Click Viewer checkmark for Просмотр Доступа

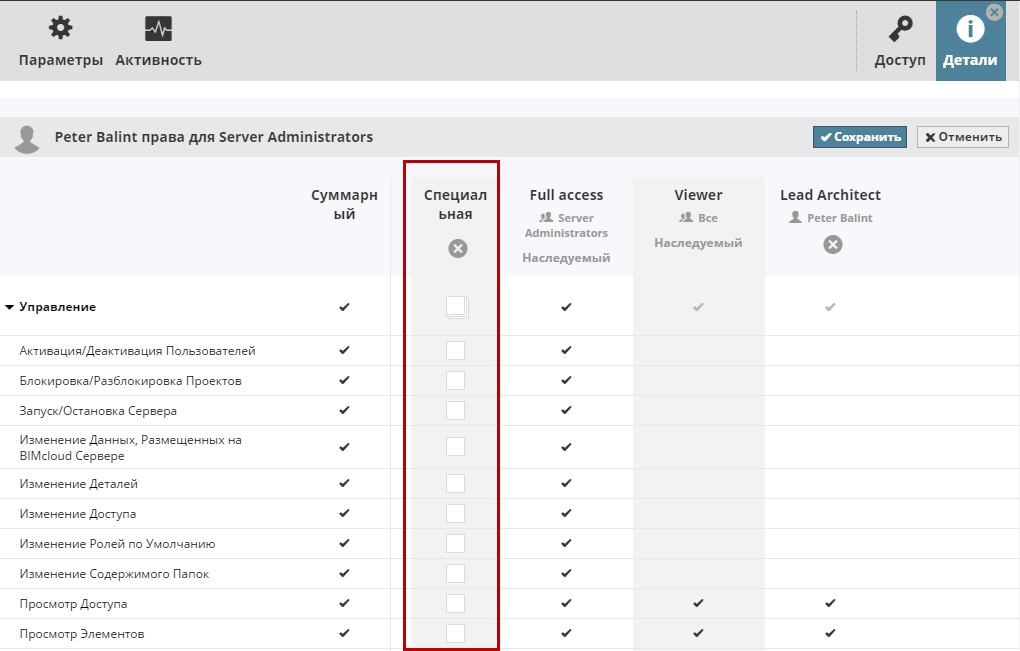[x=698, y=603]
